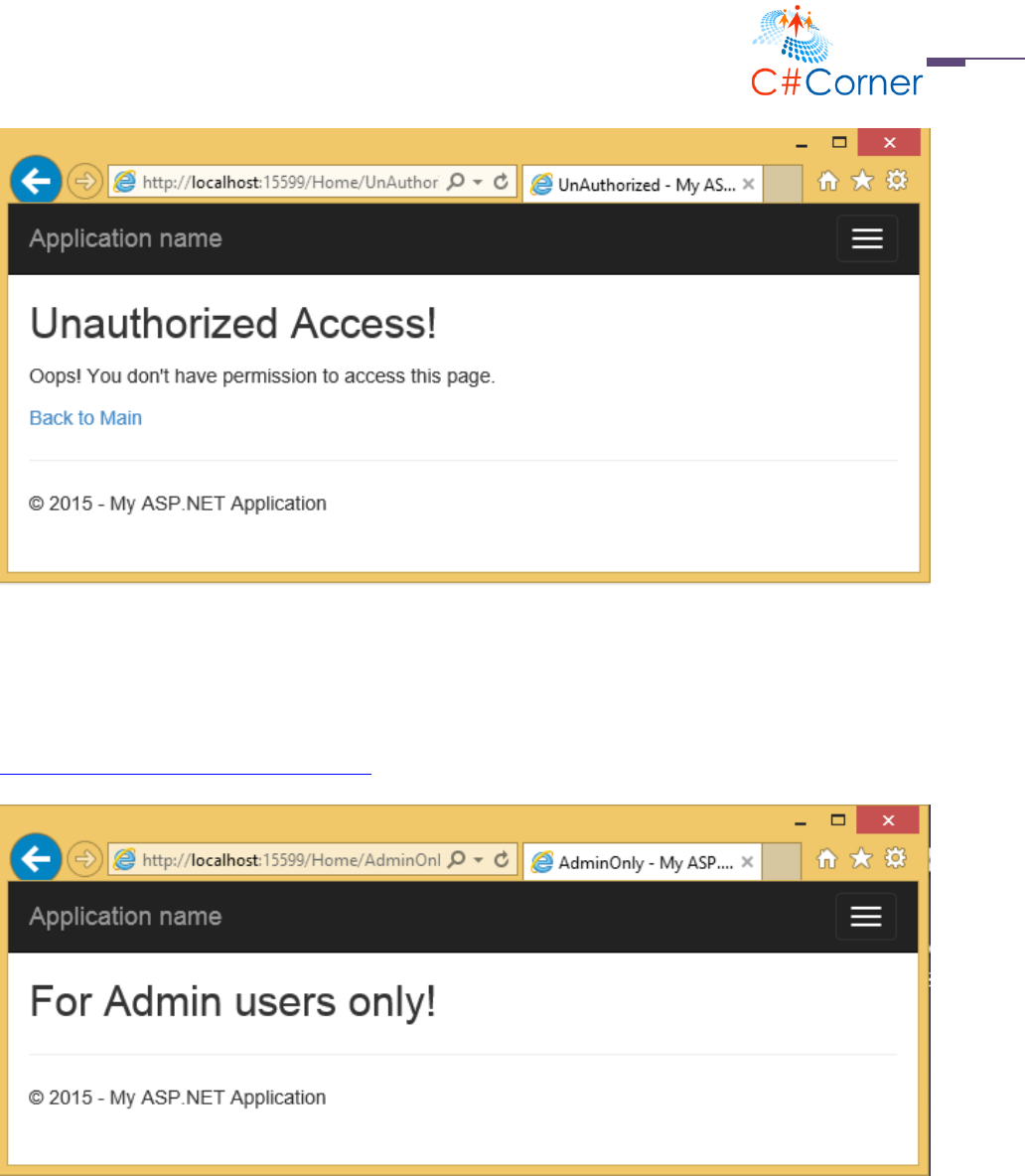Go back in the UnAuthorized browser window
The image size is (1025, 1176).
(35, 181)
